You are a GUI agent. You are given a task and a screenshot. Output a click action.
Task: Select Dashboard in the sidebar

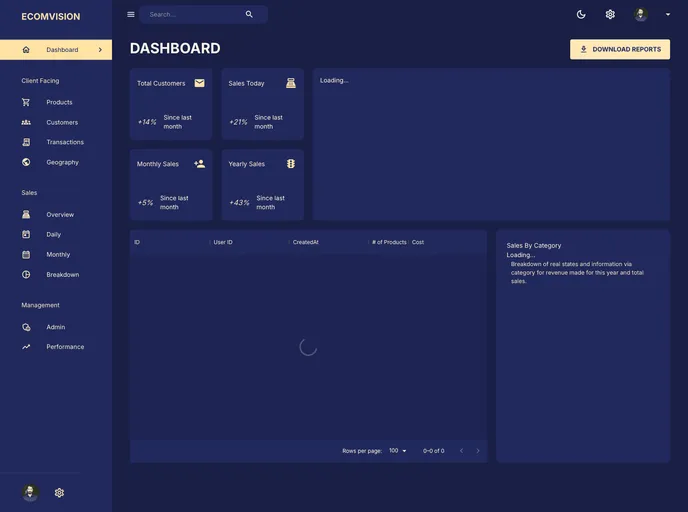coord(56,50)
